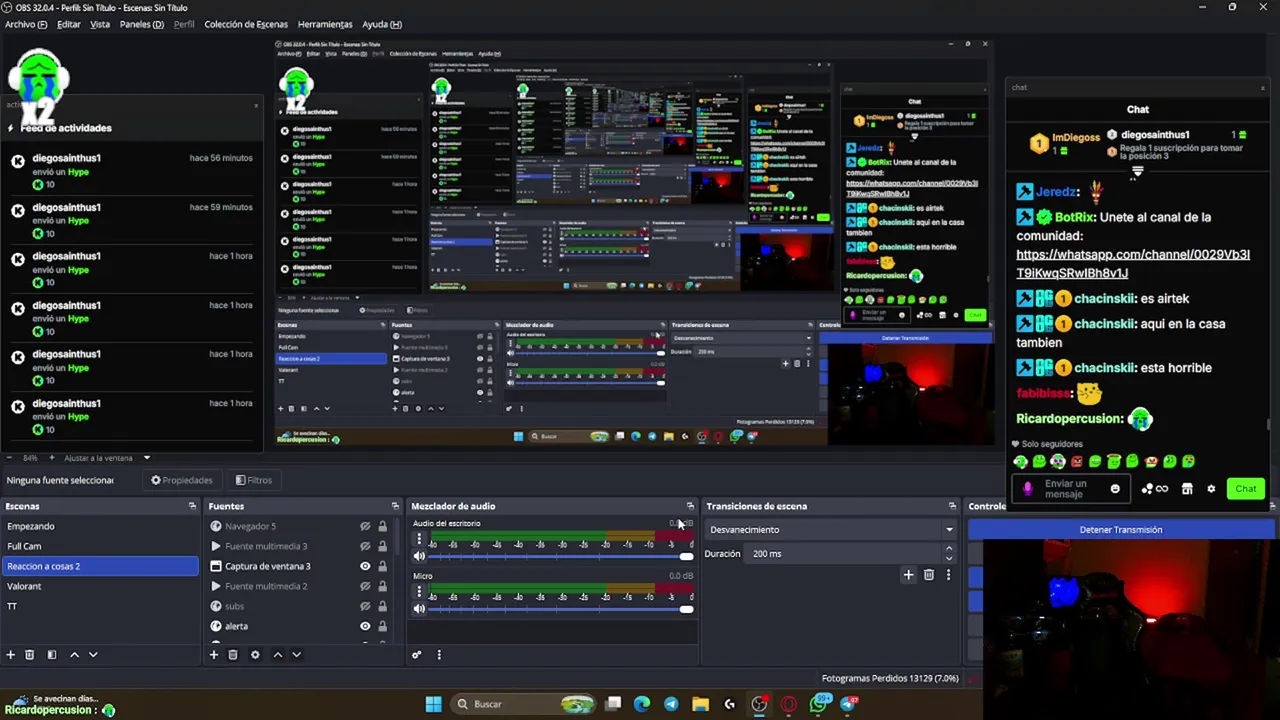The height and width of the screenshot is (720, 1280).
Task: Open audio mixer three-dot menu at bottom
Action: pyautogui.click(x=438, y=655)
